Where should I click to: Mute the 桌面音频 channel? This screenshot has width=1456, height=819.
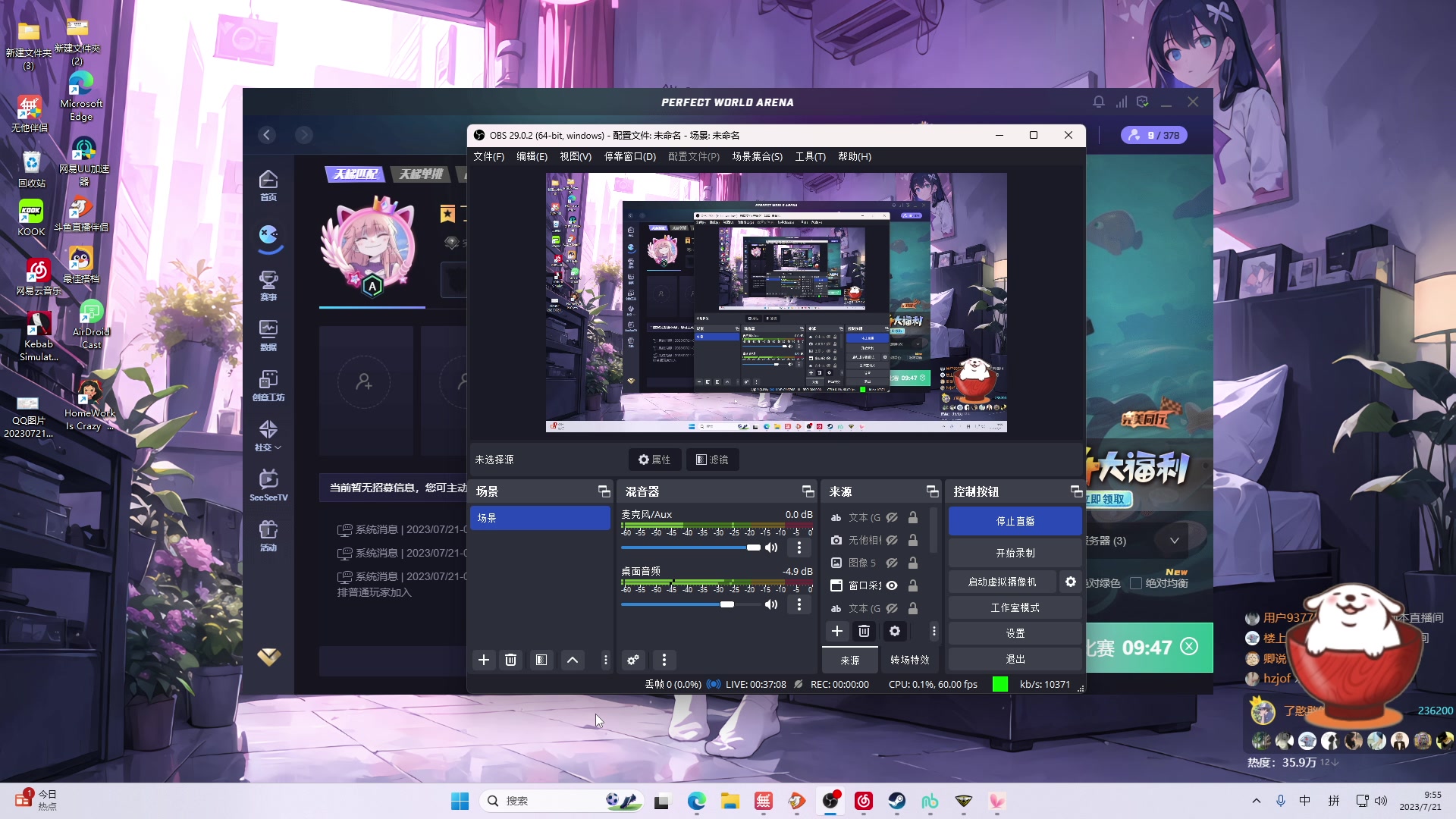[771, 604]
